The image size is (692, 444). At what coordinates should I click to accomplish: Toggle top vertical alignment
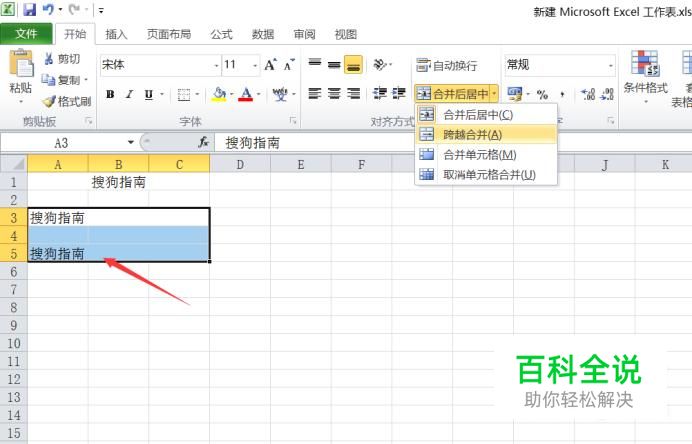[315, 64]
